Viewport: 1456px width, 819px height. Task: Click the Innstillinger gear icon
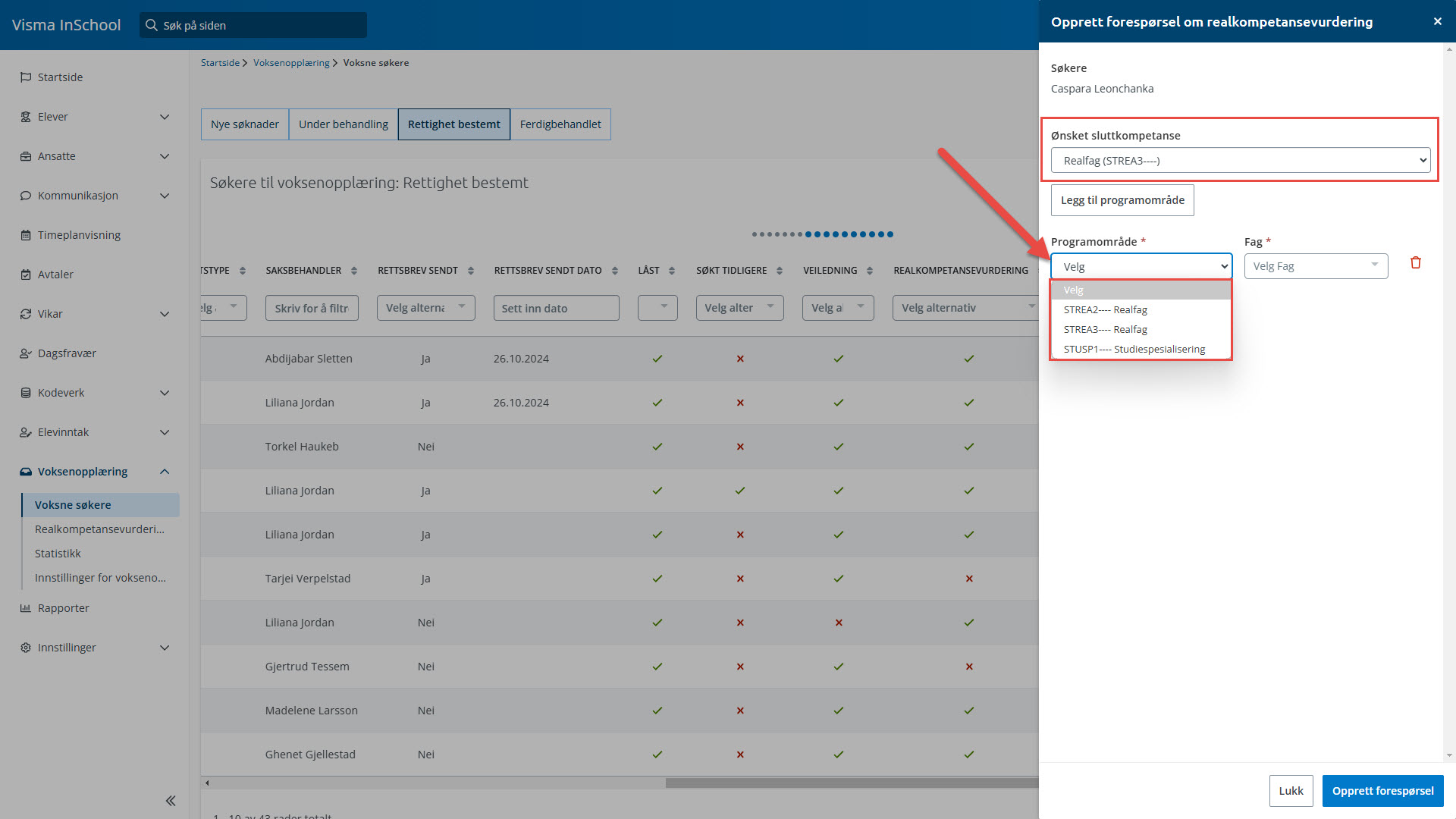point(26,648)
